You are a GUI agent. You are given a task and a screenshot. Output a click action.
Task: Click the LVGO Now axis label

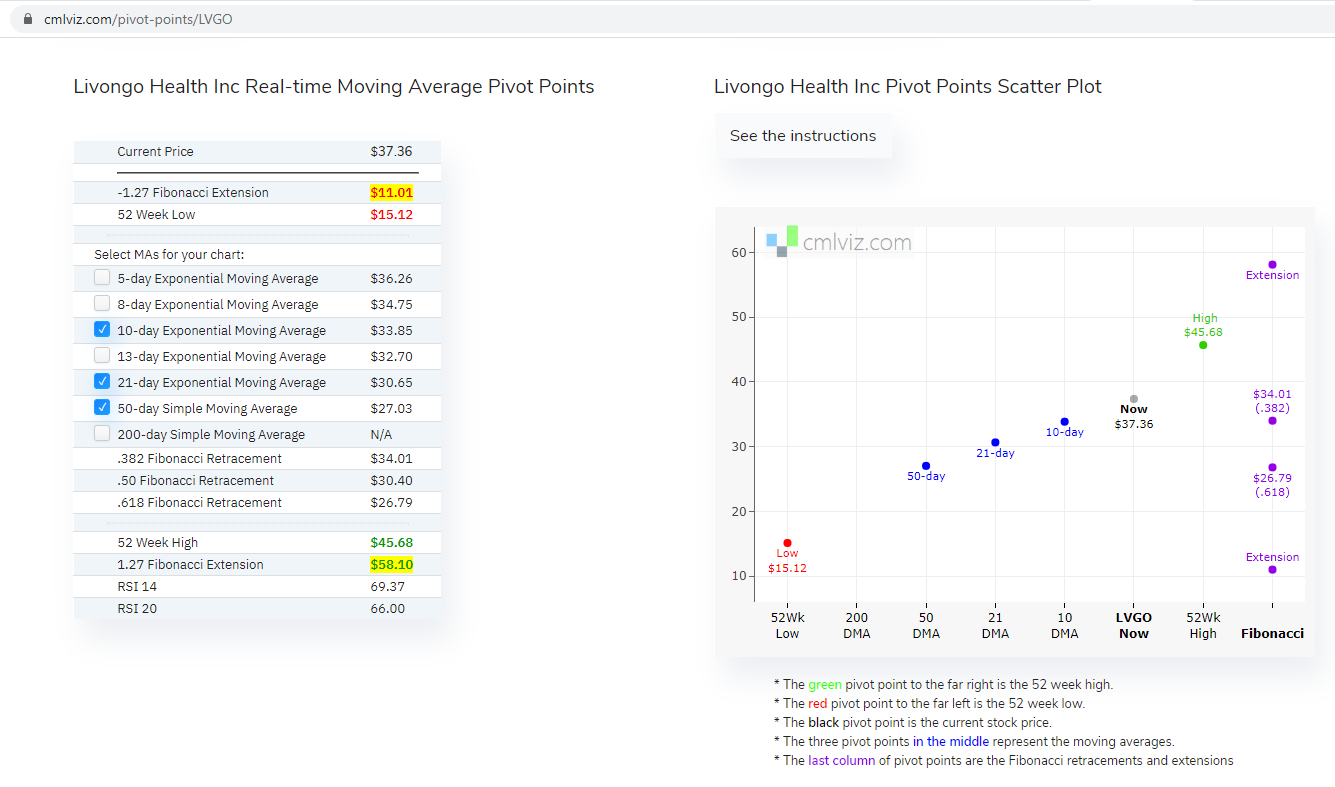1134,625
